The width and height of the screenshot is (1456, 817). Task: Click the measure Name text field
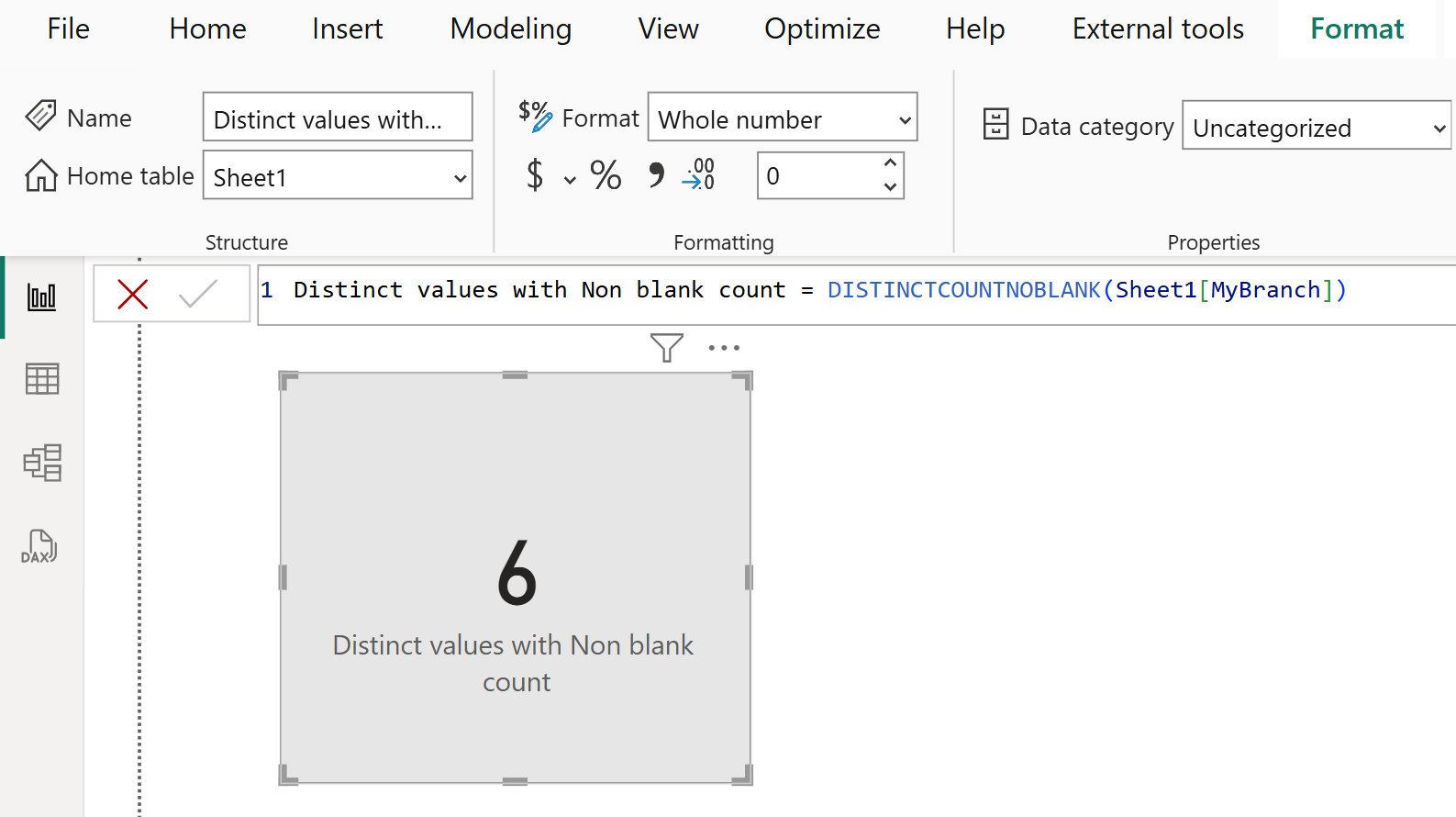[x=337, y=118]
